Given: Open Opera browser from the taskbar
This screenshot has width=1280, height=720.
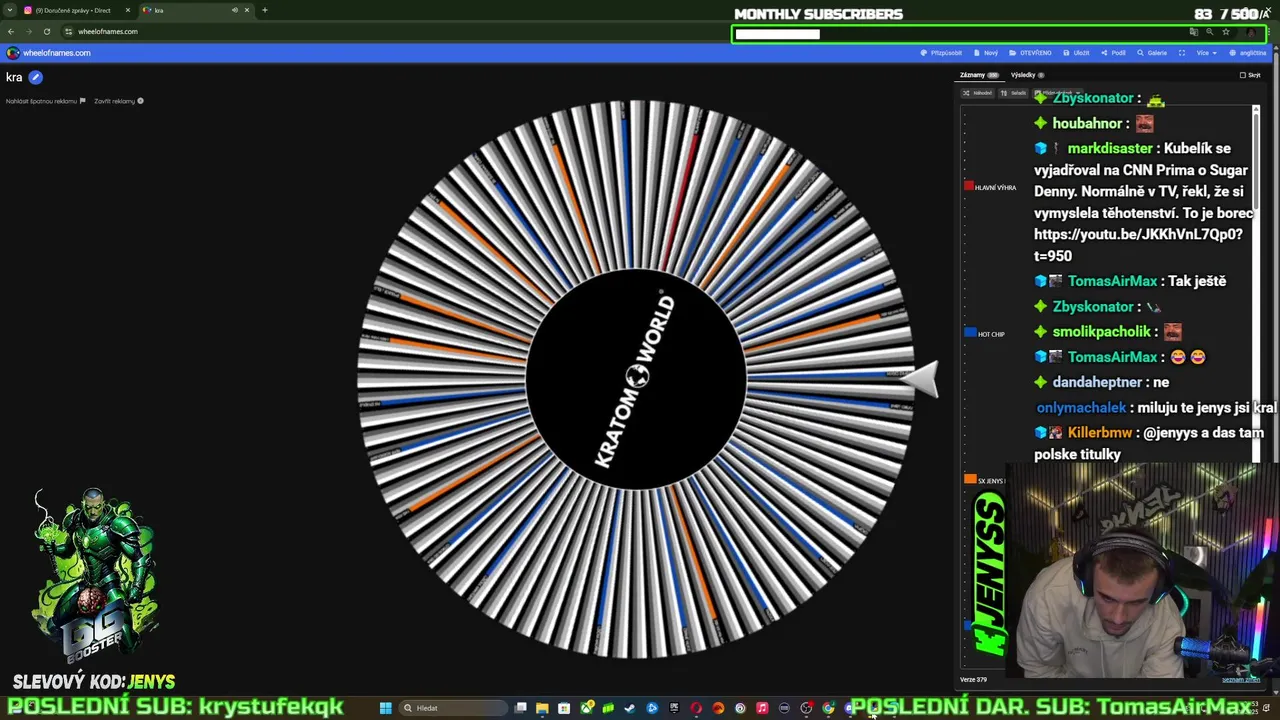Looking at the screenshot, I should click(x=696, y=708).
